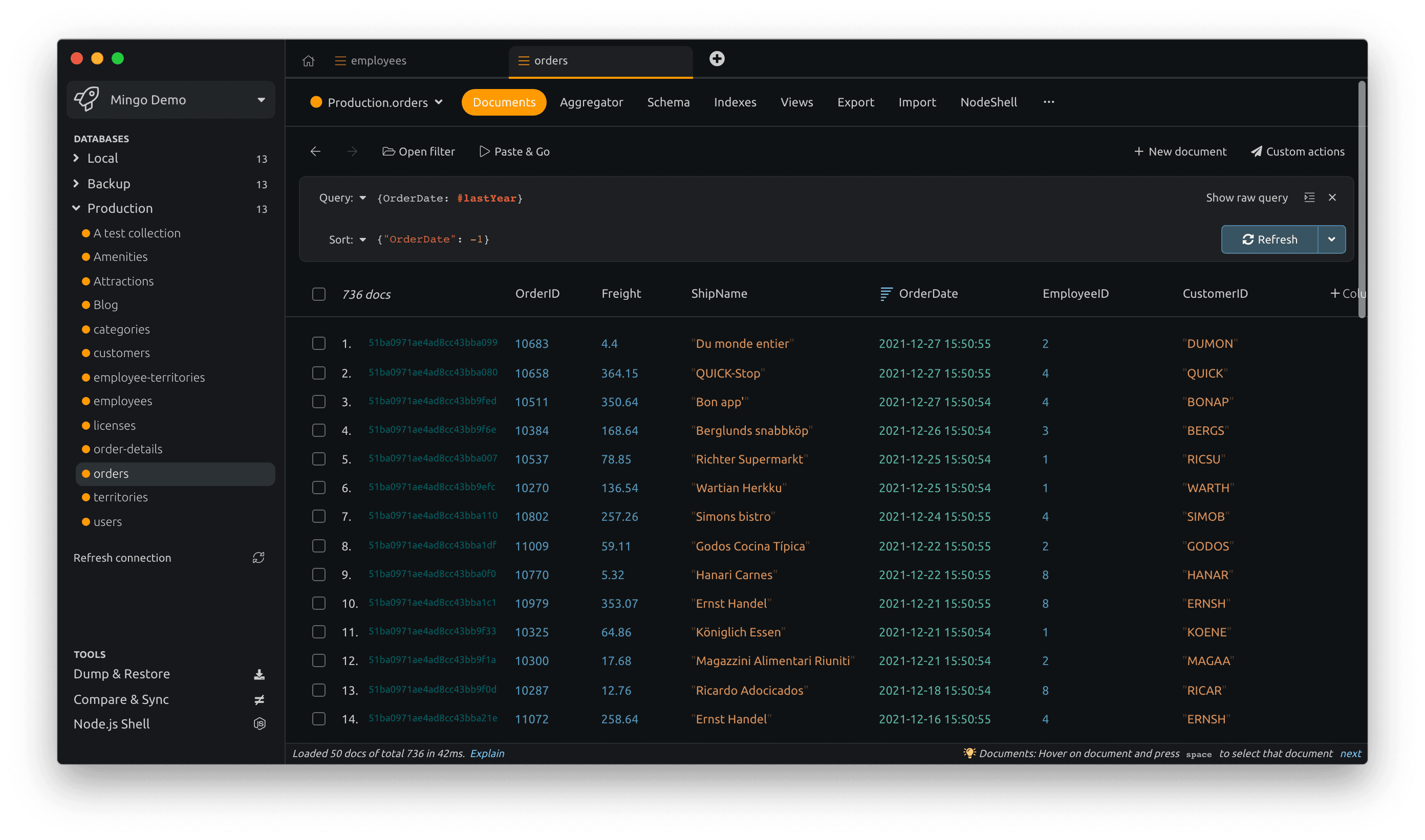Click the orange status dot beside orders collection

tap(85, 474)
